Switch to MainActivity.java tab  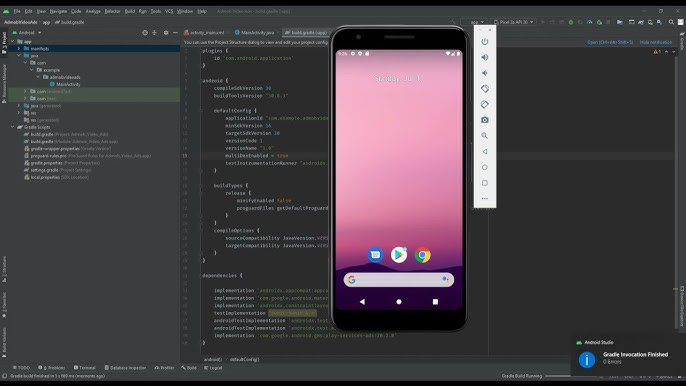coord(255,33)
